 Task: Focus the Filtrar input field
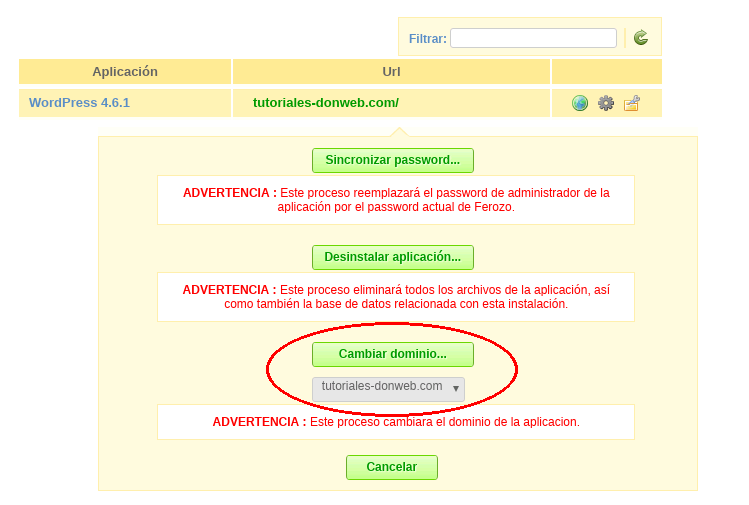click(x=533, y=38)
